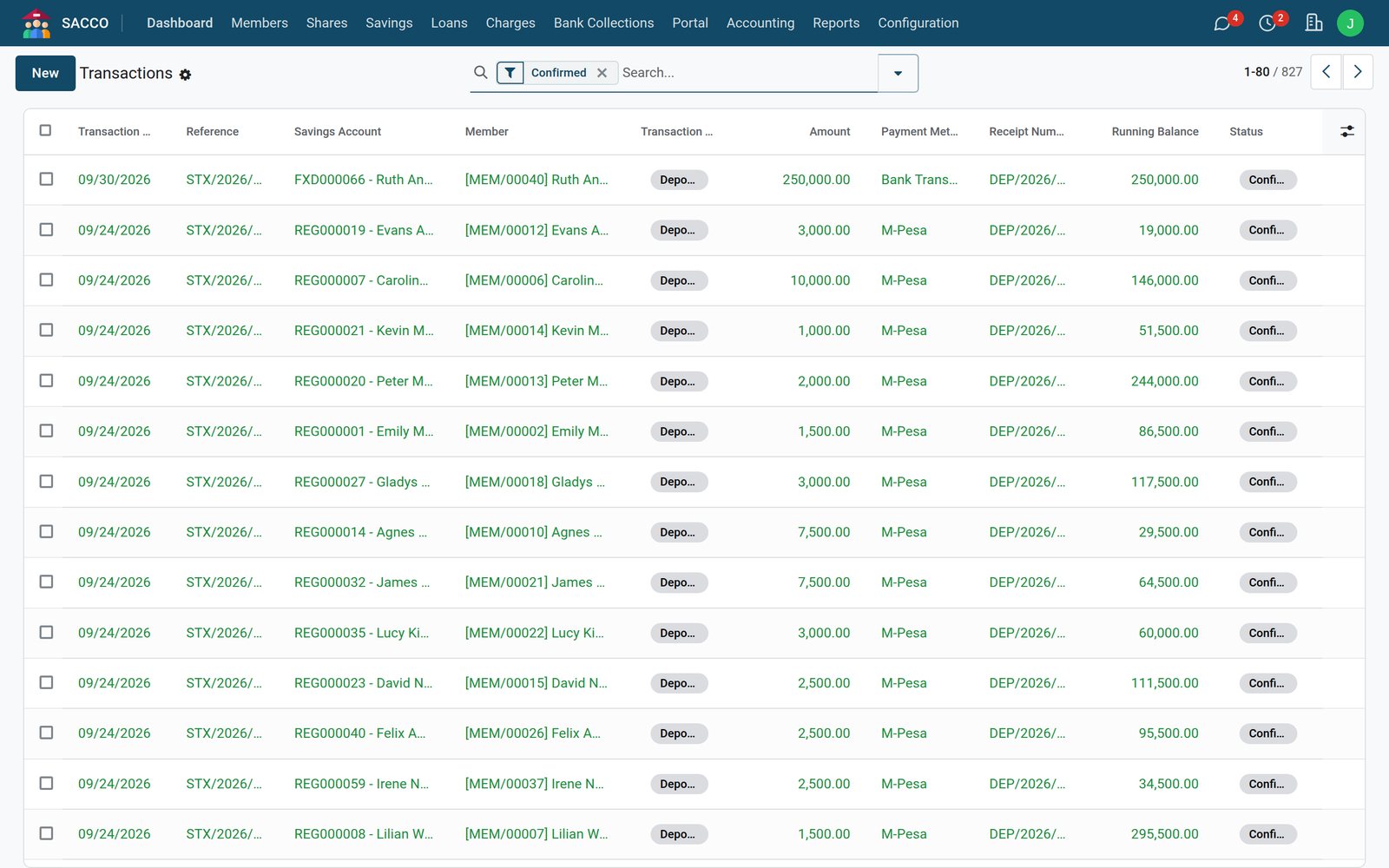Open the Transactions settings gear icon
The width and height of the screenshot is (1389, 868).
pyautogui.click(x=185, y=75)
